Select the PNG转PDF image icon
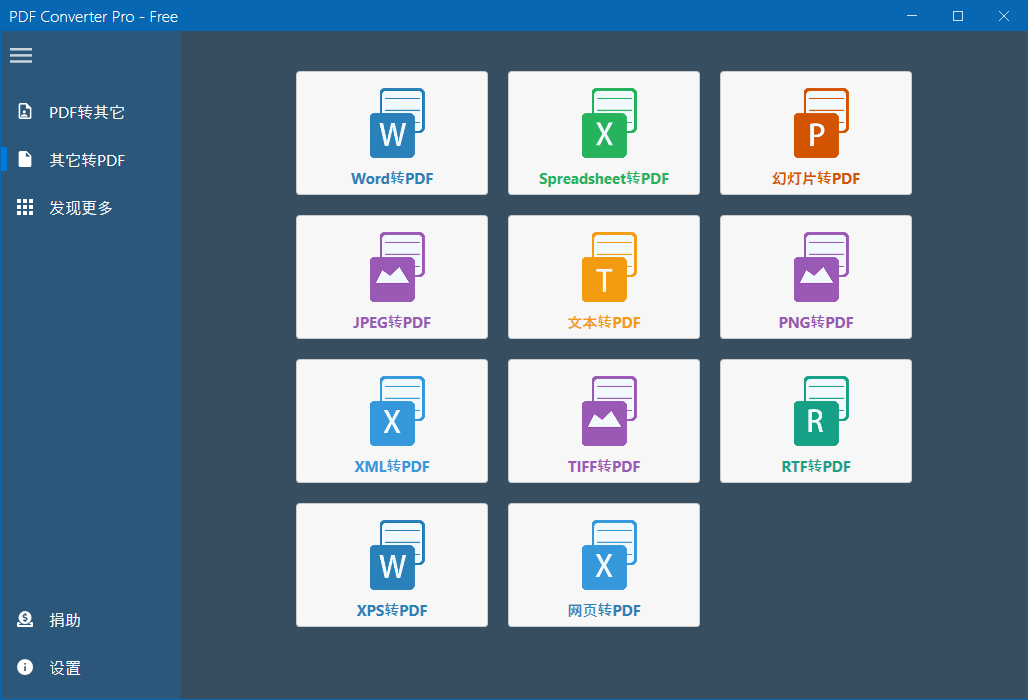This screenshot has height=700, width=1028. pos(821,267)
